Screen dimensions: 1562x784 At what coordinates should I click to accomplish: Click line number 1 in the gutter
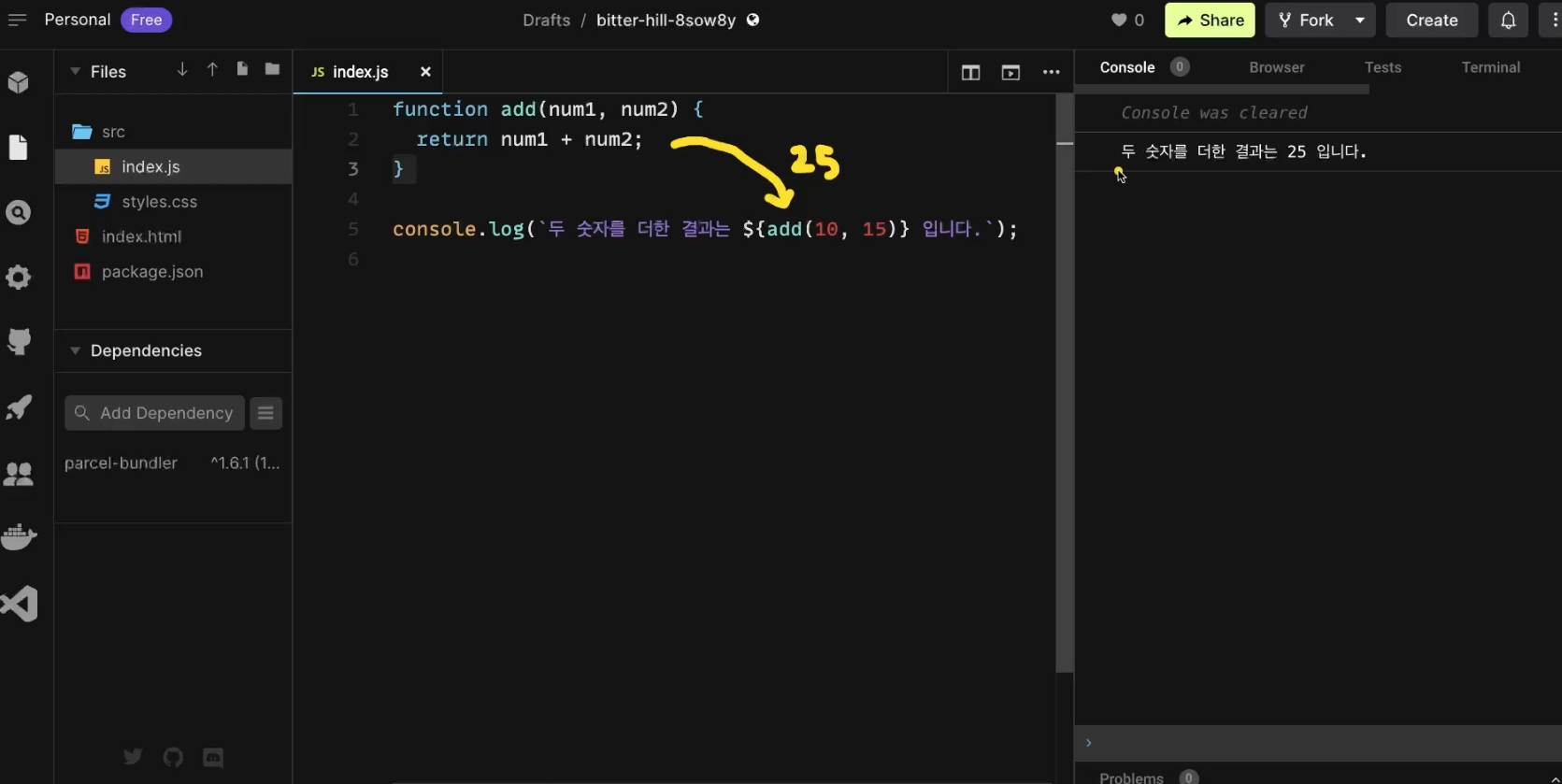pyautogui.click(x=353, y=109)
